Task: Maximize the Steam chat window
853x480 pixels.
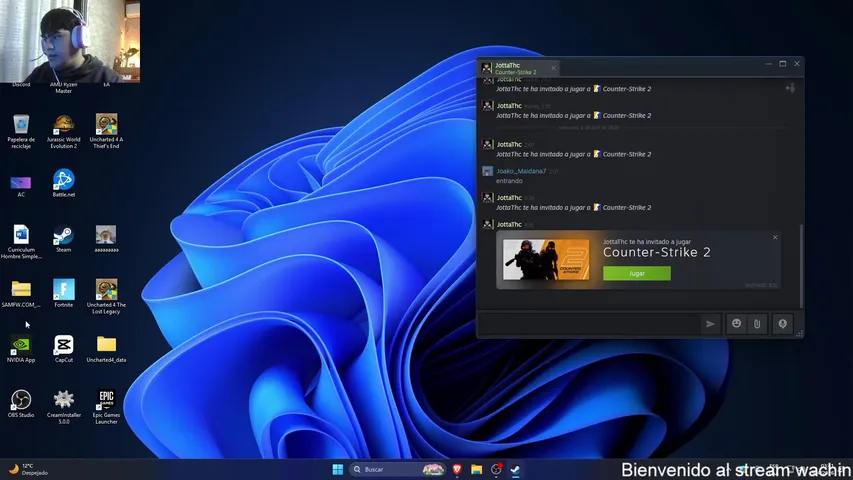Action: coord(782,64)
